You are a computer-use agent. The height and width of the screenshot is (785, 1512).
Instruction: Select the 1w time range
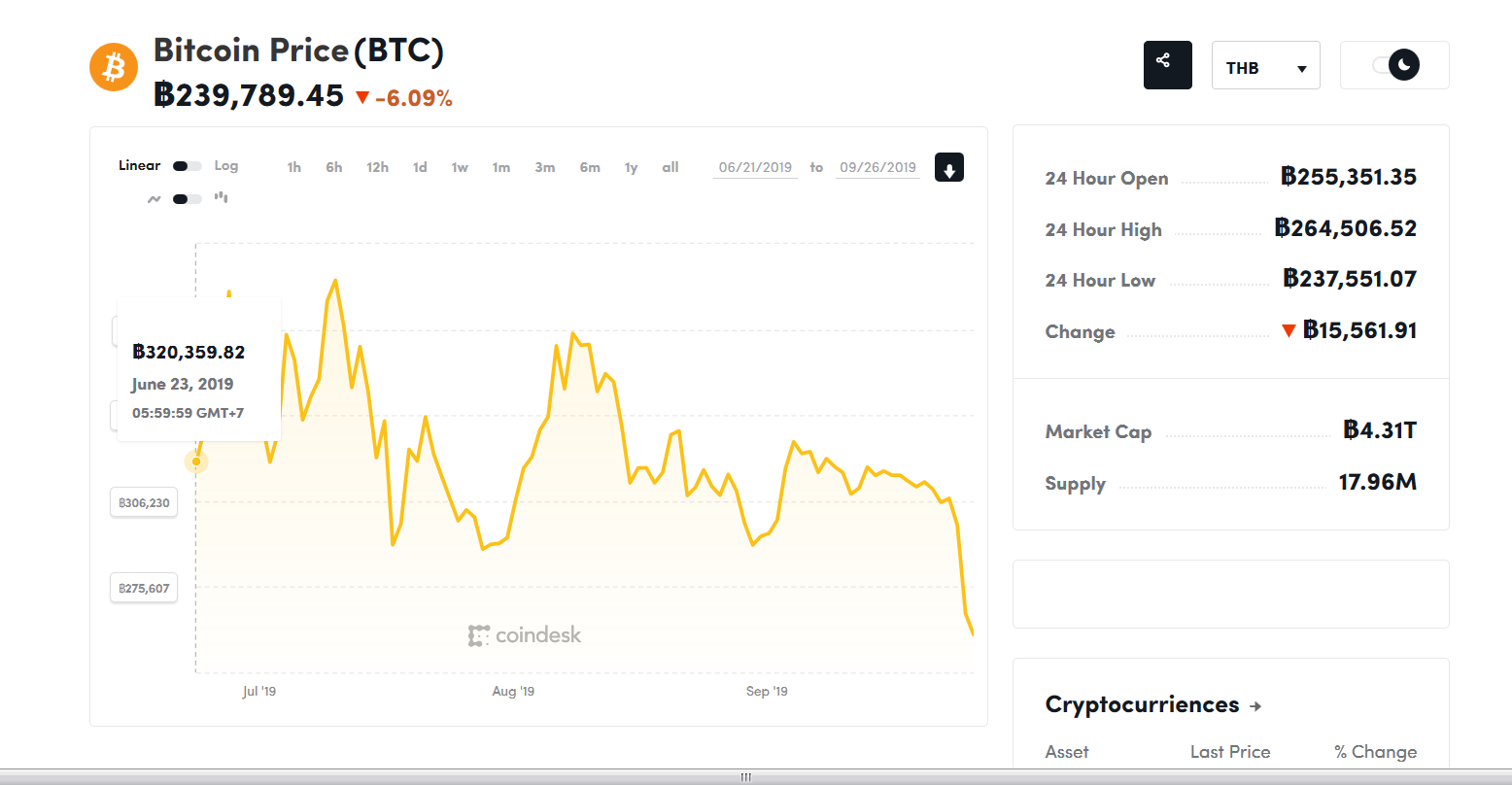pyautogui.click(x=460, y=167)
